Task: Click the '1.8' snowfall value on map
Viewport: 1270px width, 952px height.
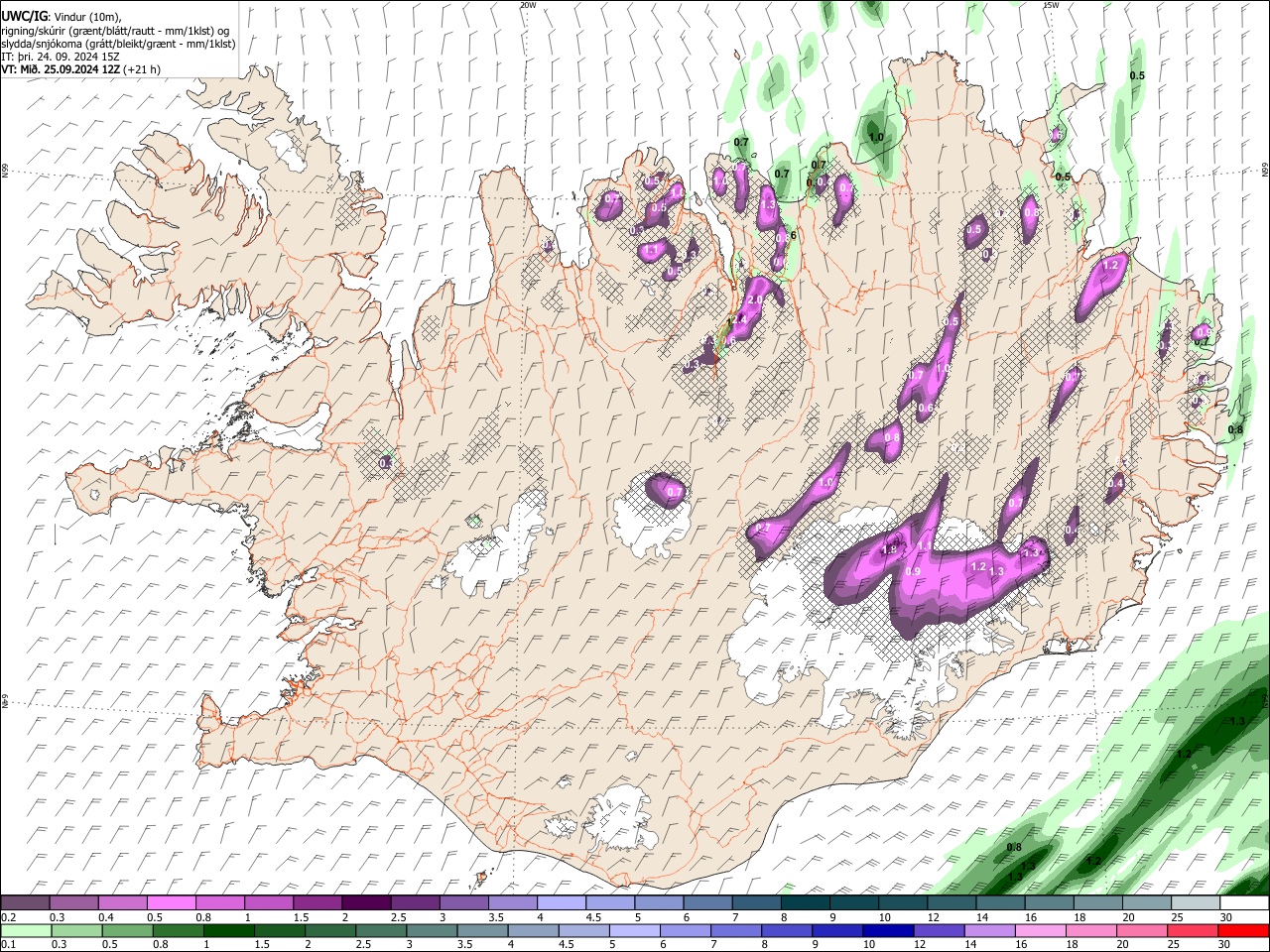Action: pyautogui.click(x=889, y=549)
